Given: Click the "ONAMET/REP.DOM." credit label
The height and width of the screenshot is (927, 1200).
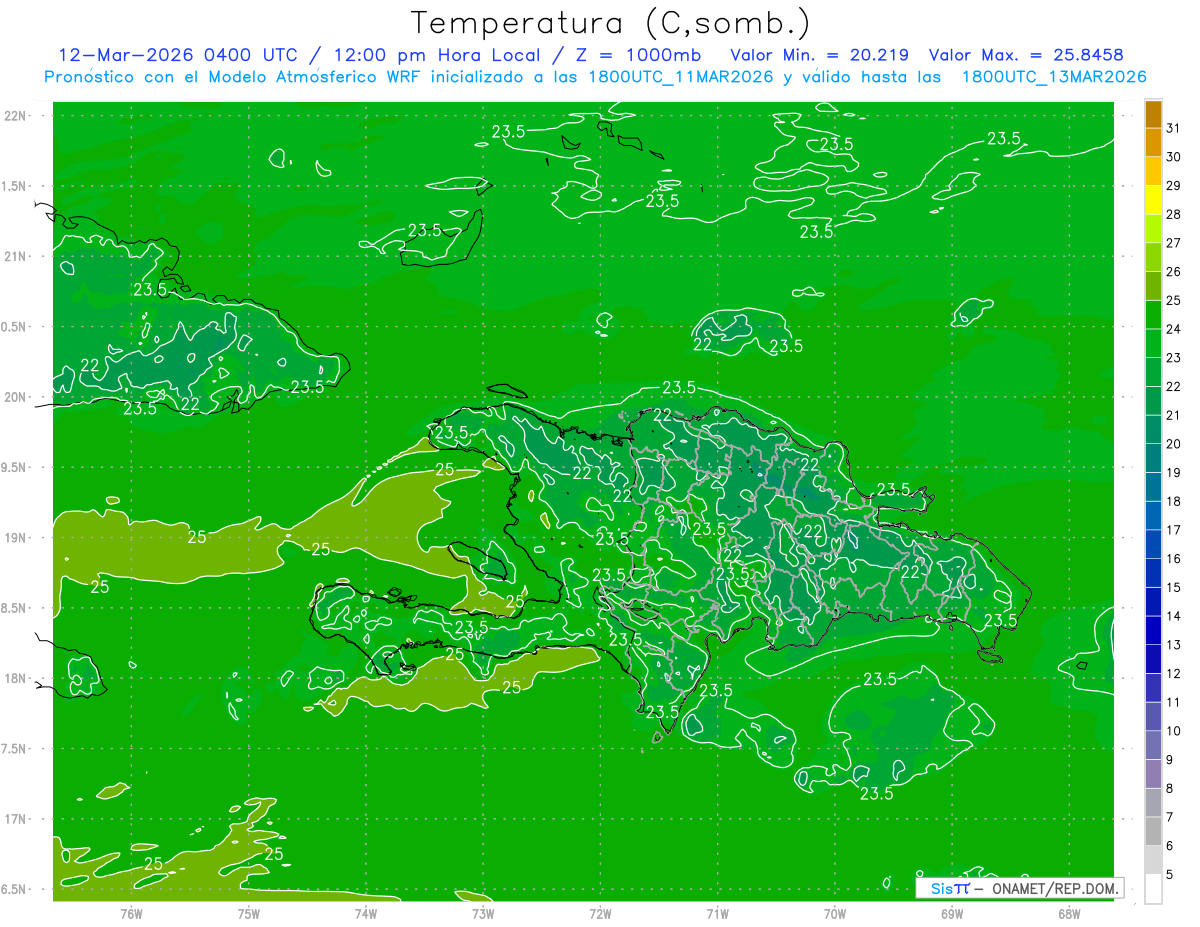Looking at the screenshot, I should coord(1054,888).
